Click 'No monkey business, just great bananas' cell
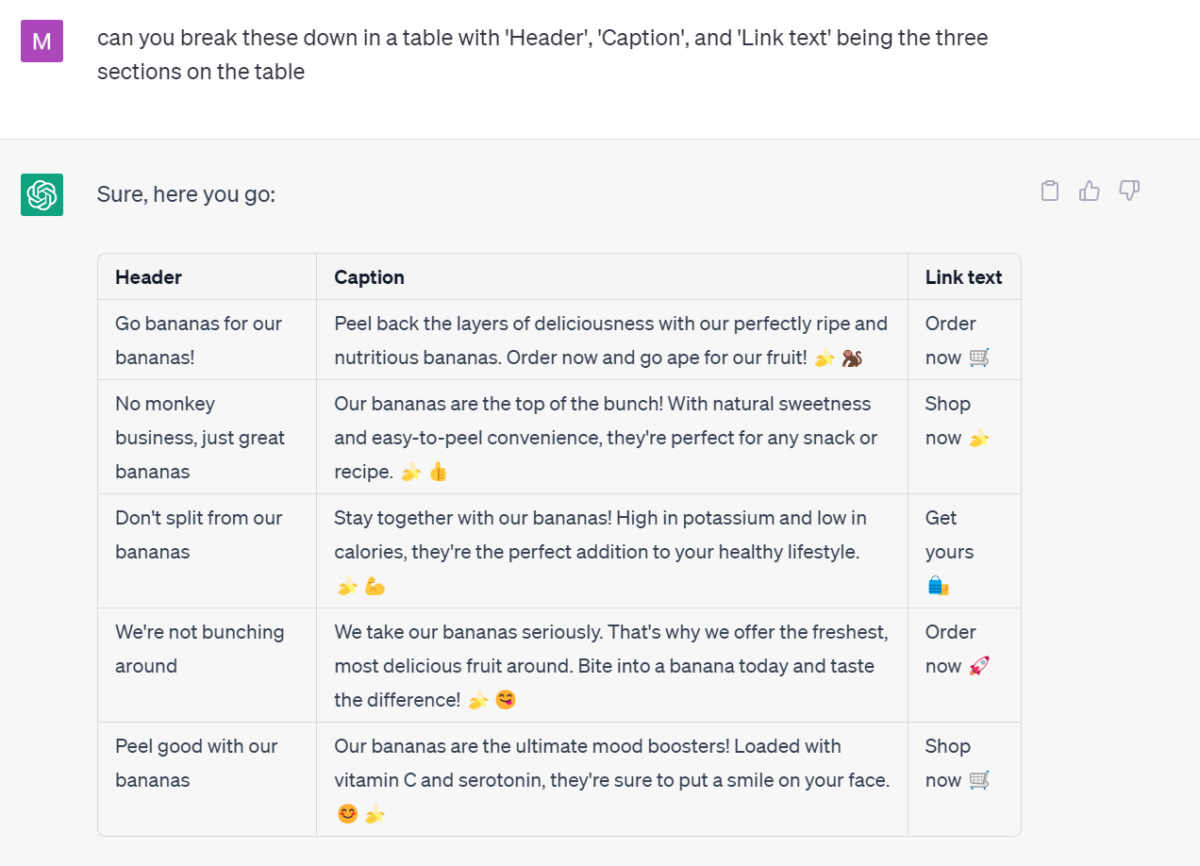The image size is (1200, 866). click(199, 437)
